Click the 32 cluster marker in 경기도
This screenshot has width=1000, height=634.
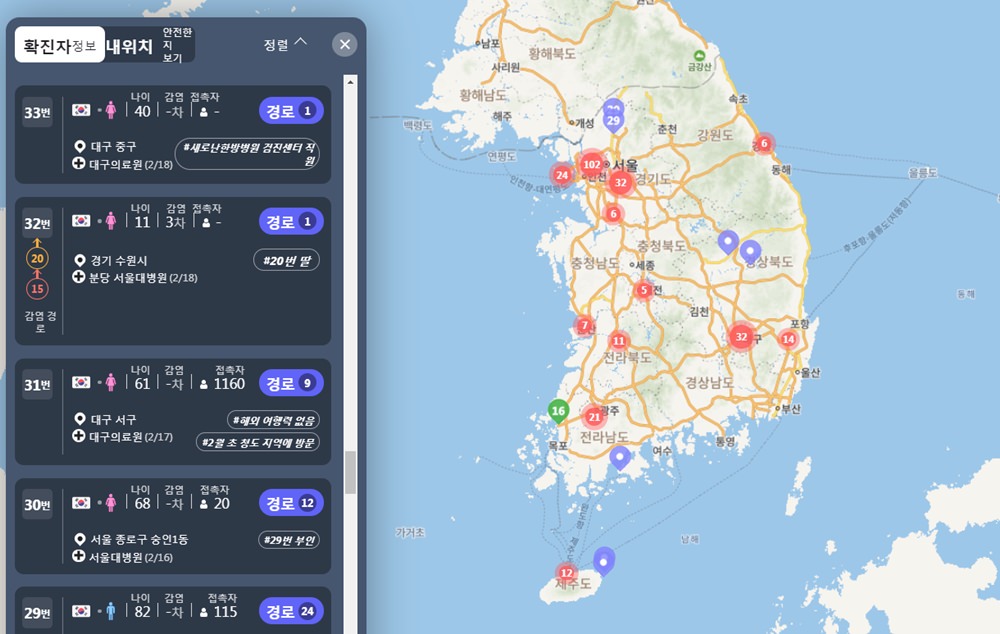[x=621, y=182]
